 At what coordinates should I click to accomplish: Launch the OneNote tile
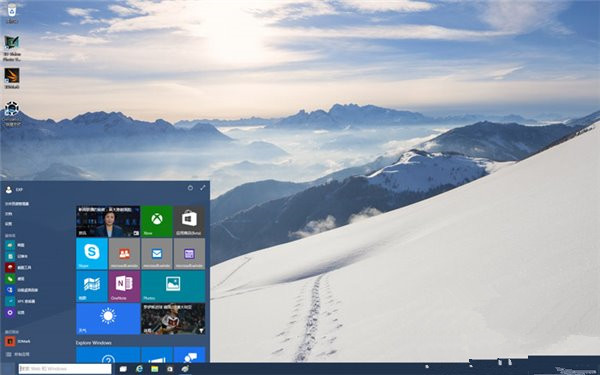124,286
